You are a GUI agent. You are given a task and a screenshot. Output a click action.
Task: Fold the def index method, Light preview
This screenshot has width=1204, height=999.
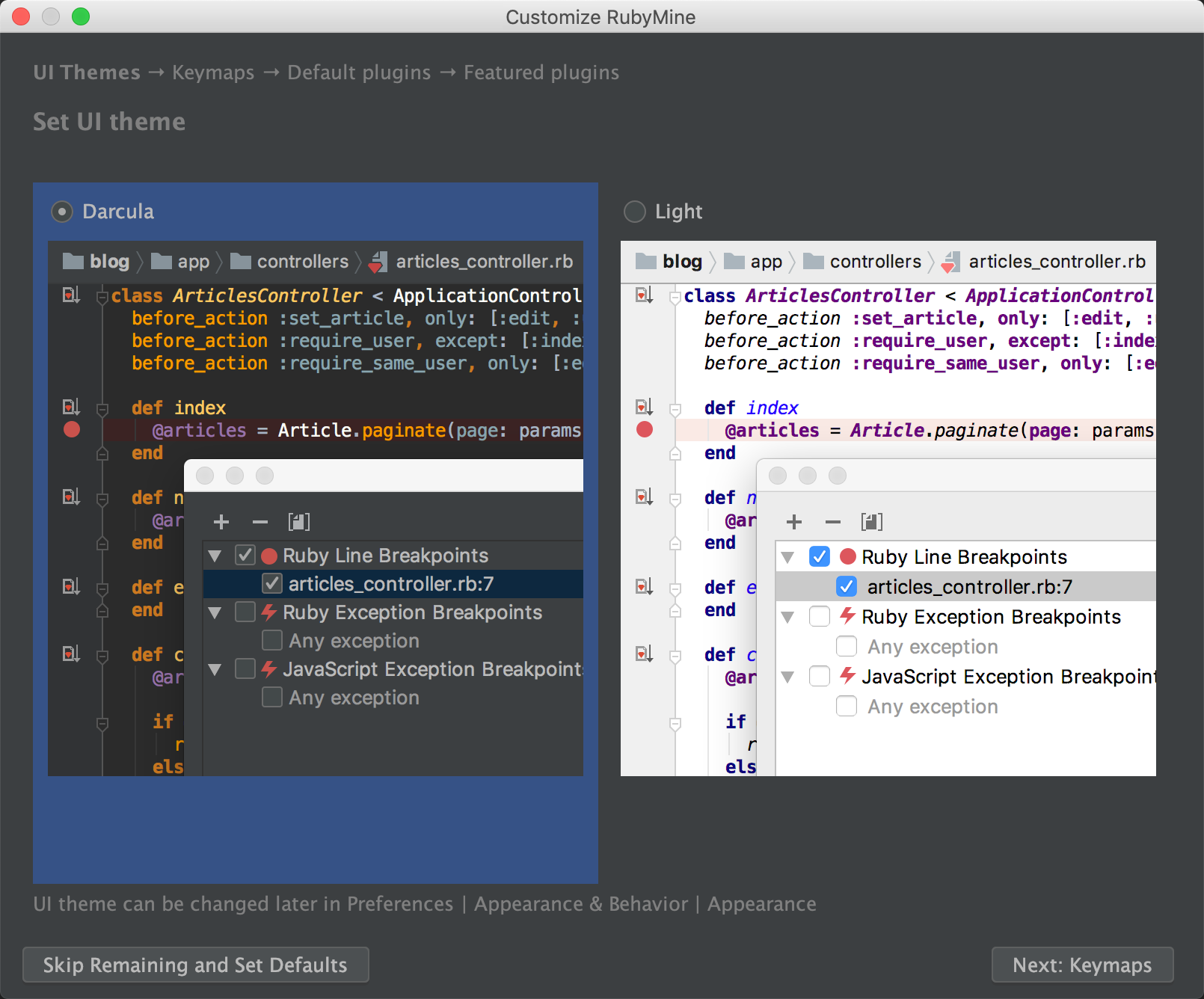675,410
